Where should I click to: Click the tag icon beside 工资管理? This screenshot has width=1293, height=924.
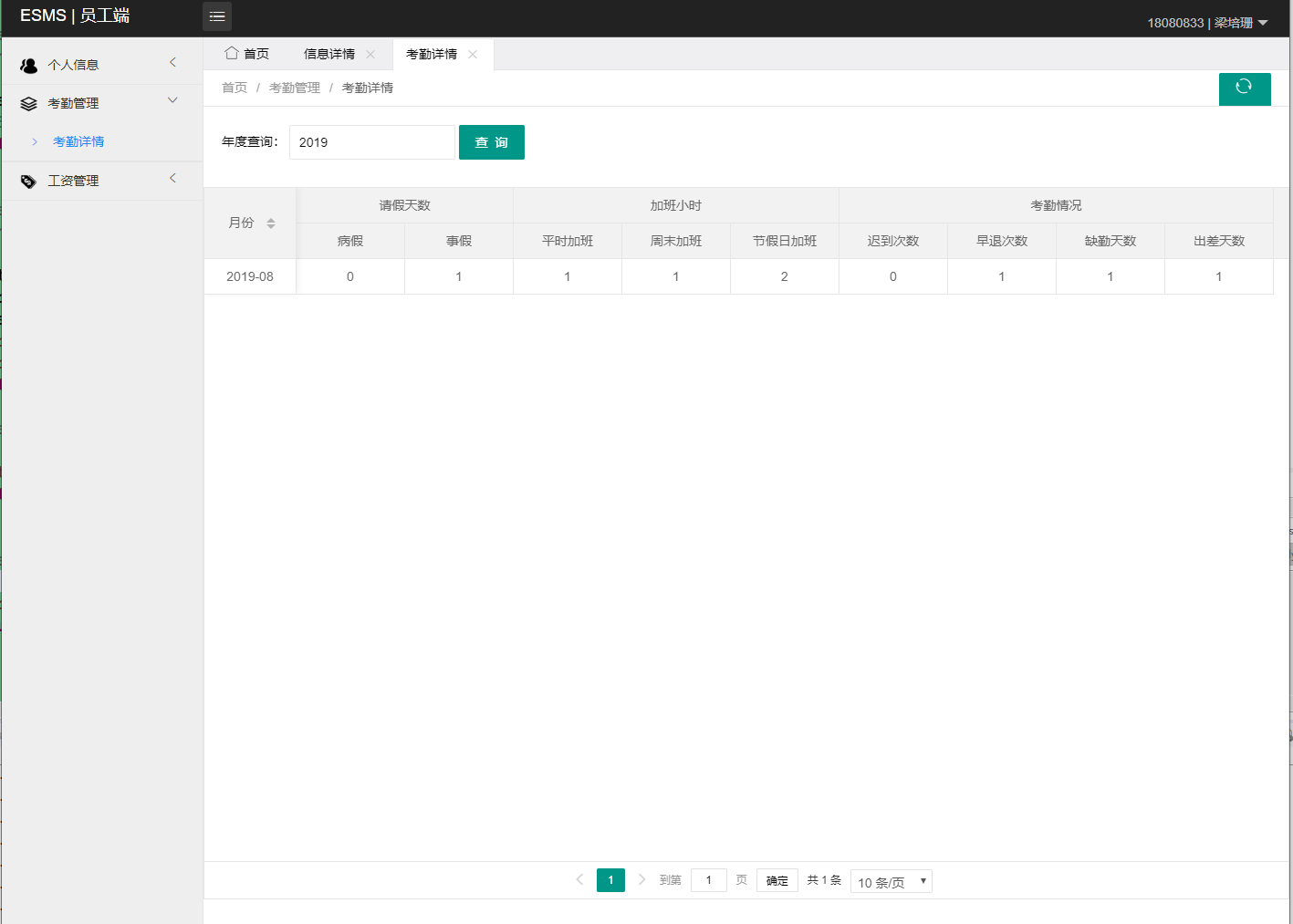point(28,180)
